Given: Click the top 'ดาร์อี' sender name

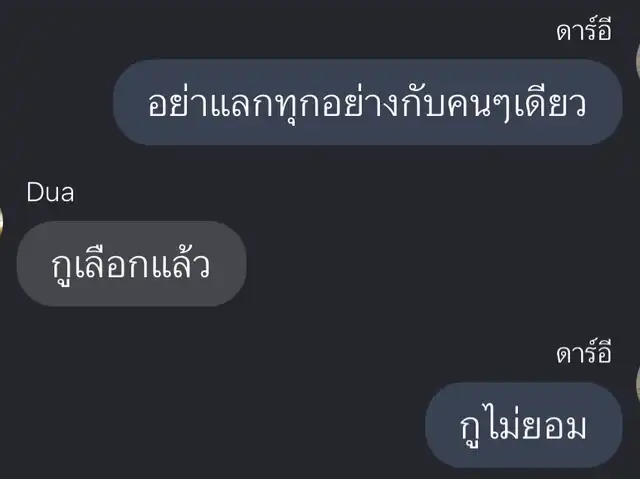Looking at the screenshot, I should [x=584, y=31].
